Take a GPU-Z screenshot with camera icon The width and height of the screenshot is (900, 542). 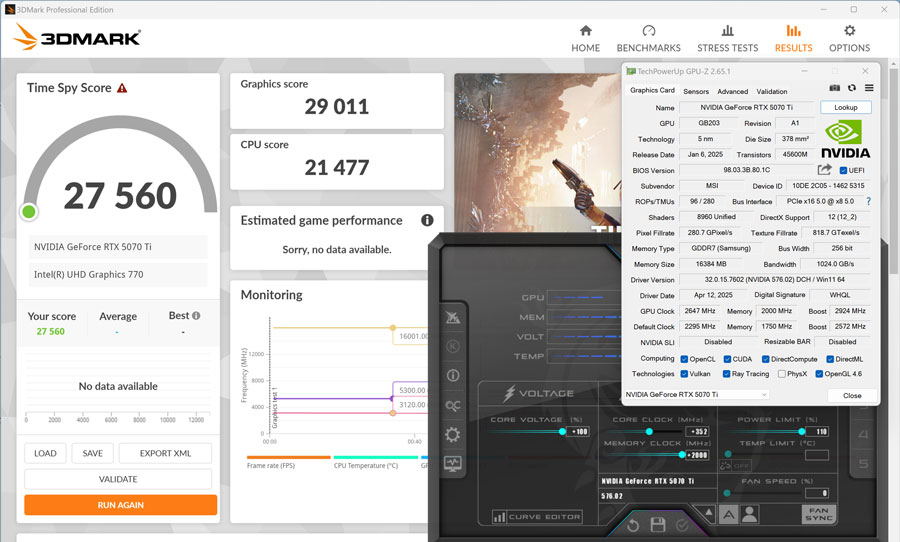[835, 88]
